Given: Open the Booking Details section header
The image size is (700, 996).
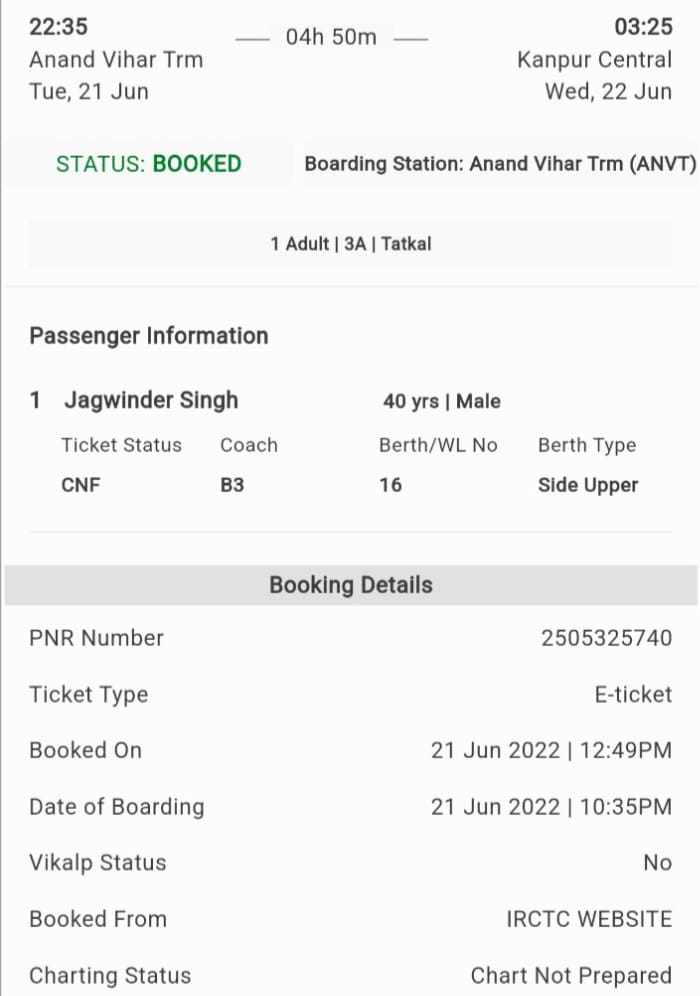Looking at the screenshot, I should (351, 585).
